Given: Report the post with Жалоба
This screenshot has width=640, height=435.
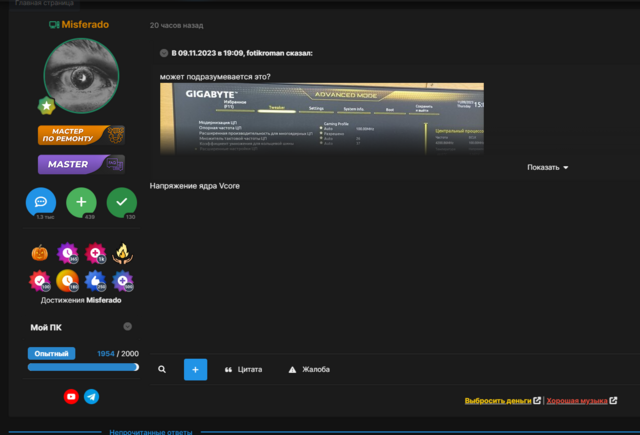Looking at the screenshot, I should 308,369.
